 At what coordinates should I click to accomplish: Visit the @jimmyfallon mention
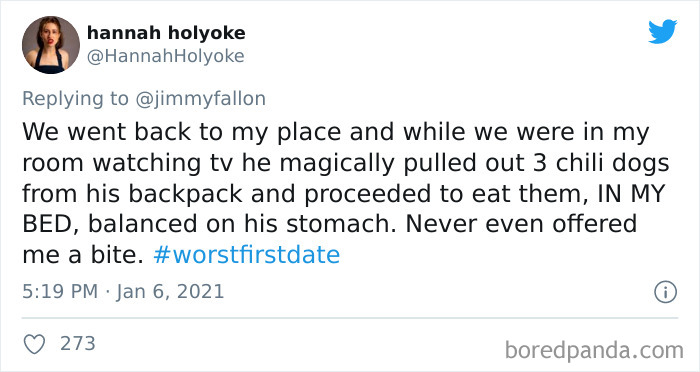200,99
